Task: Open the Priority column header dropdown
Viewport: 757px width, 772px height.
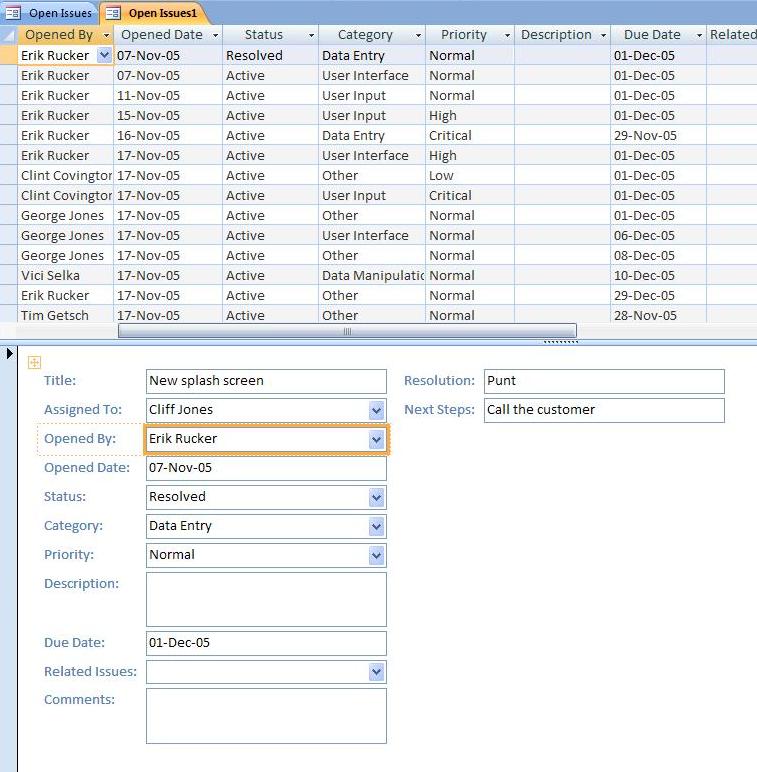Action: 507,35
